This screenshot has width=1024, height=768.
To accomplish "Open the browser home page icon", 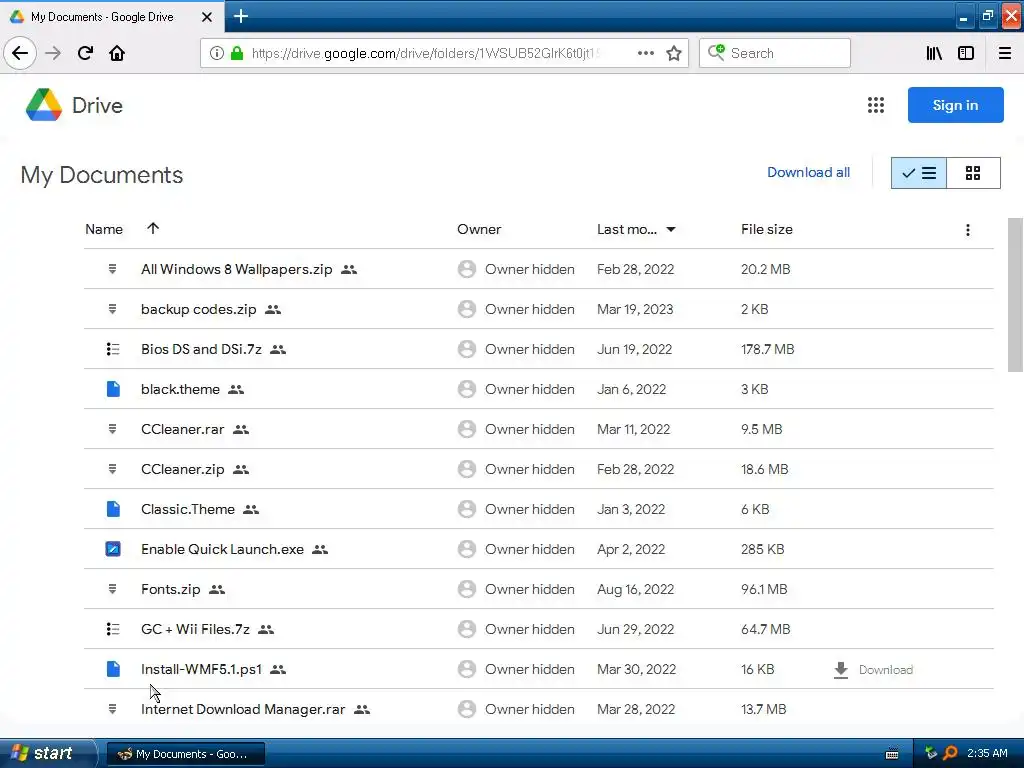I will pyautogui.click(x=117, y=53).
